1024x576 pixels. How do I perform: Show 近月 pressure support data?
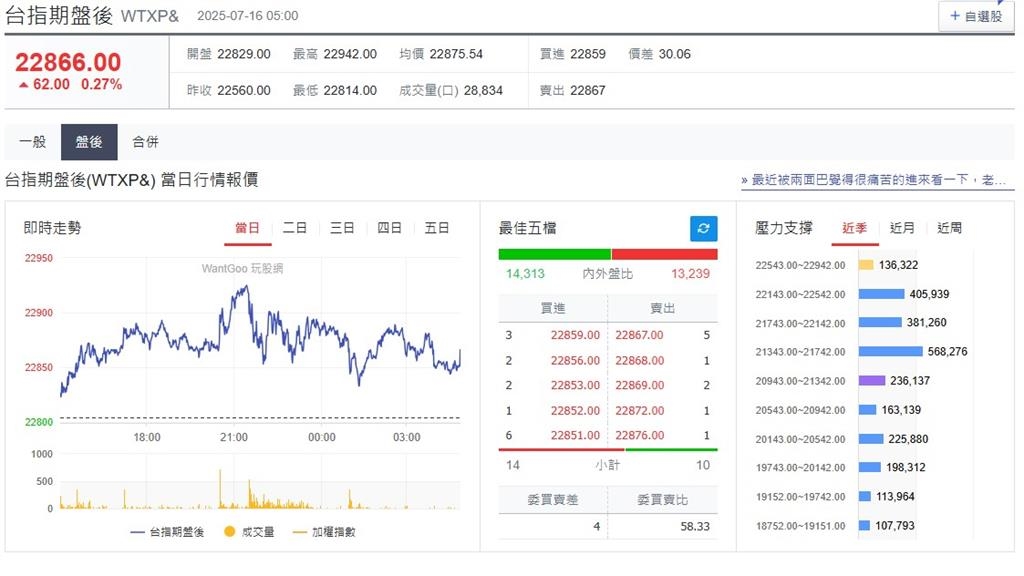[x=901, y=227]
